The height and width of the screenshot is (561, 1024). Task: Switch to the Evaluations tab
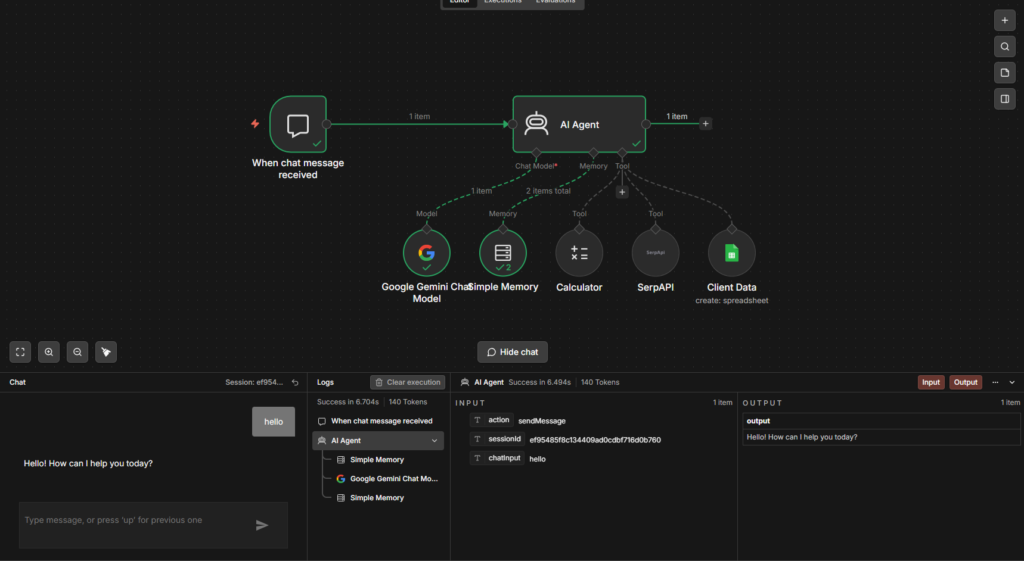pos(555,2)
